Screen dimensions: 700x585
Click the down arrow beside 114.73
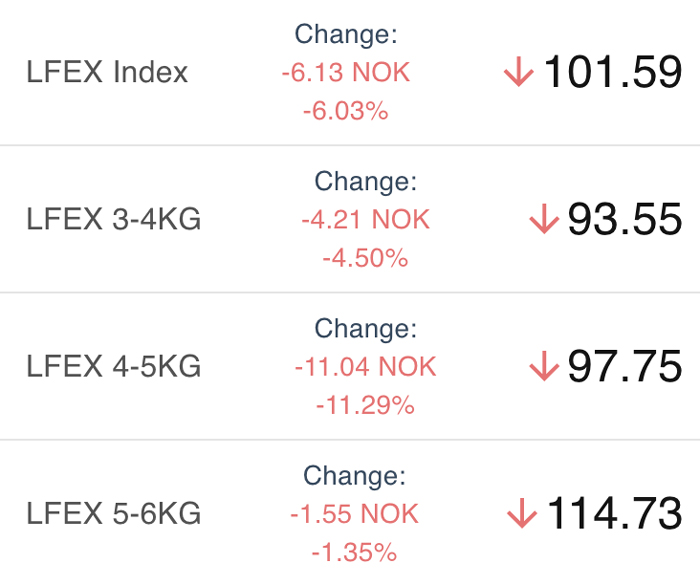point(522,513)
